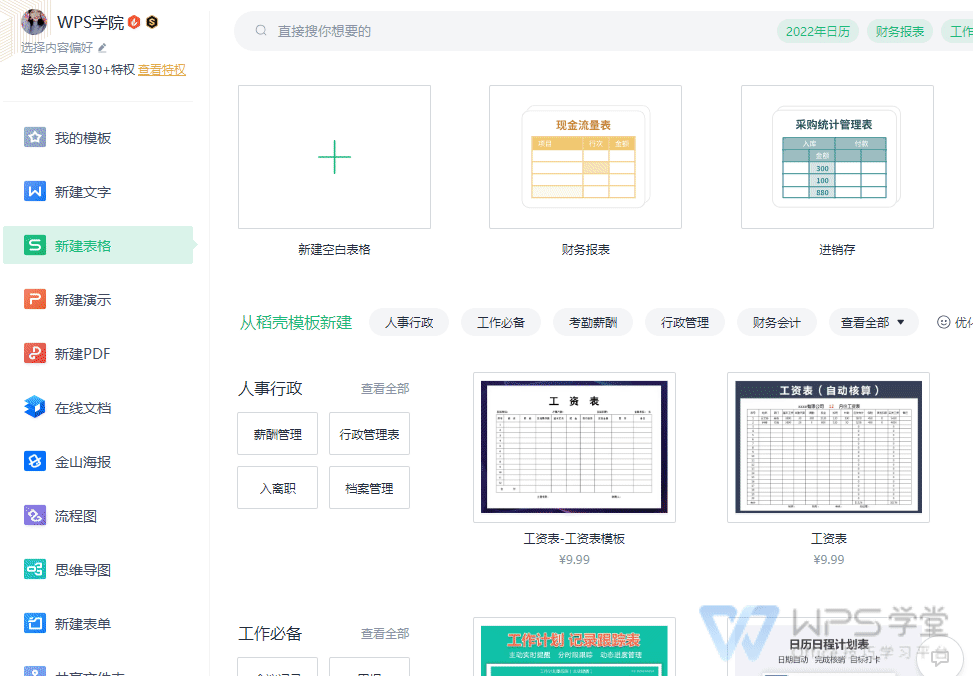Viewport: 973px width, 676px height.
Task: Click the 新建文字 W icon
Action: pyautogui.click(x=35, y=191)
